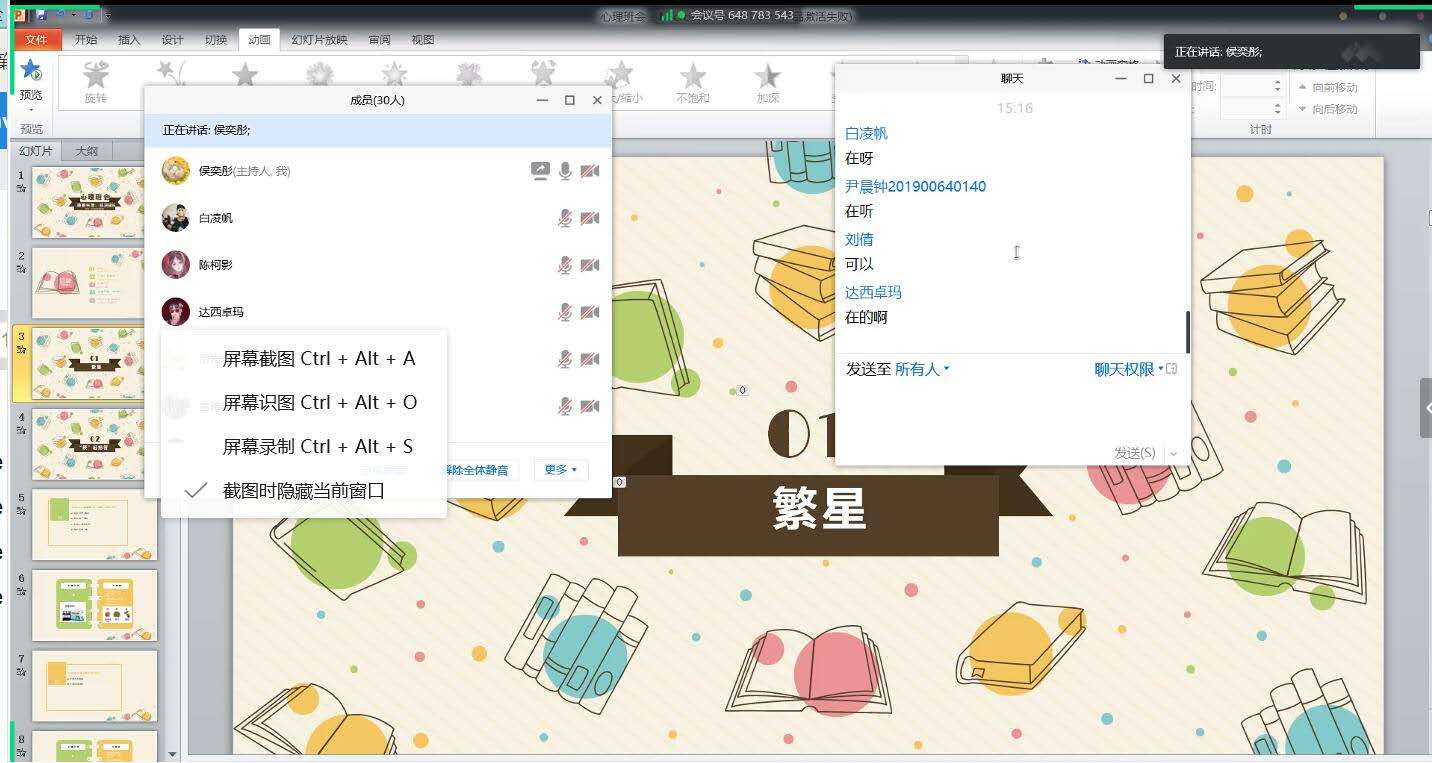The width and height of the screenshot is (1432, 763).
Task: Open the 文件 tab in PowerPoint
Action: [36, 40]
